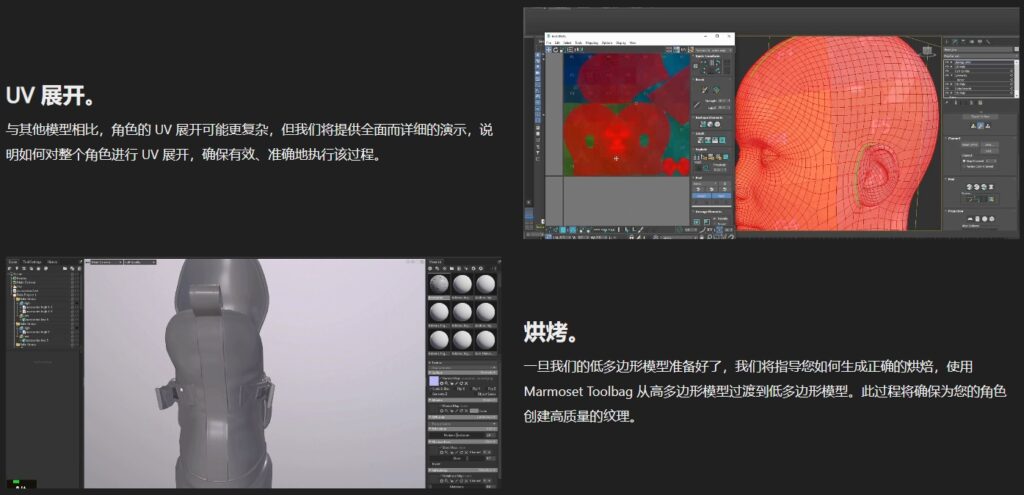Open the Modifier List dropdown
Screen dimensions: 1024x495
(980, 56)
